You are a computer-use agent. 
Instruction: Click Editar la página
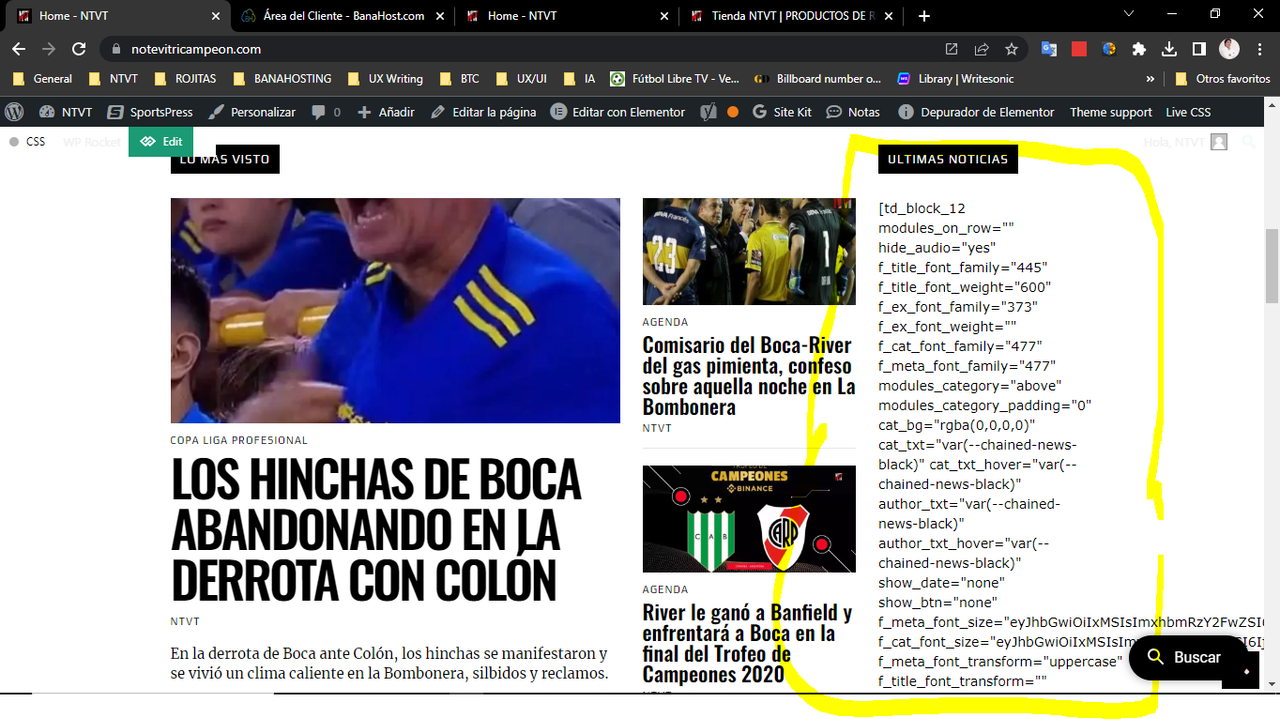coord(484,112)
